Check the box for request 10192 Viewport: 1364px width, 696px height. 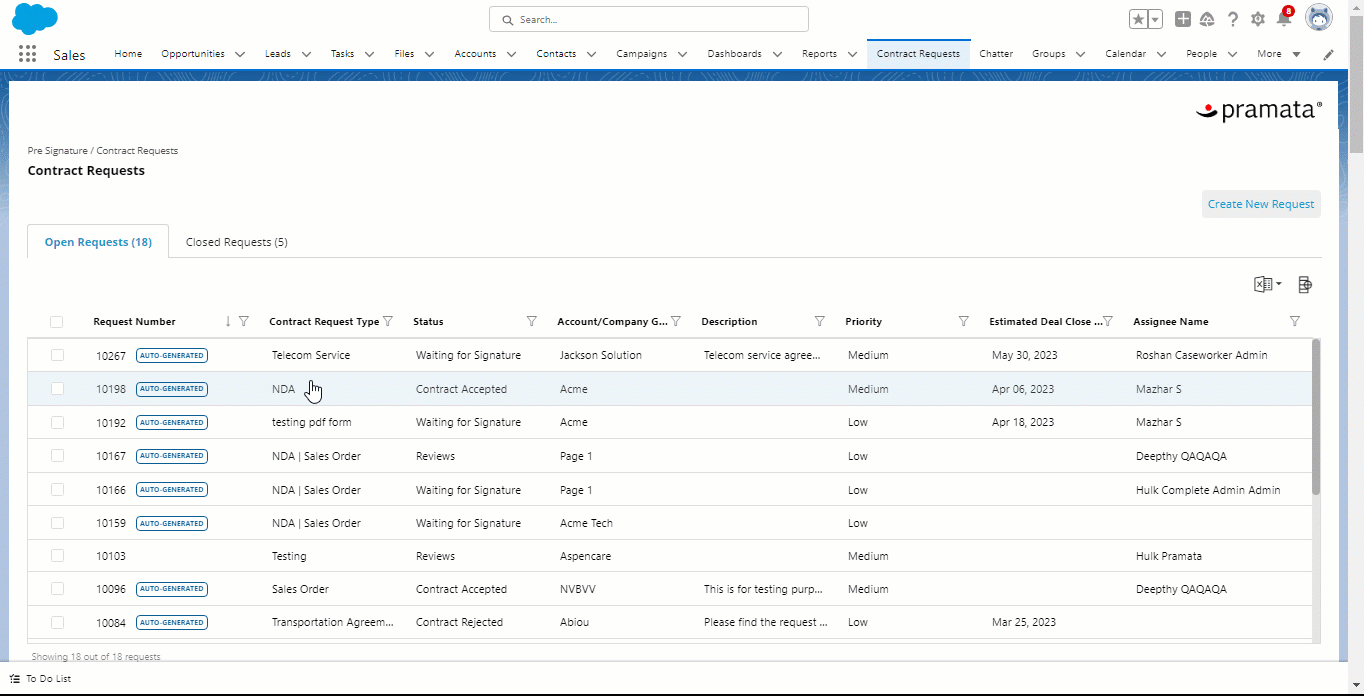[57, 422]
